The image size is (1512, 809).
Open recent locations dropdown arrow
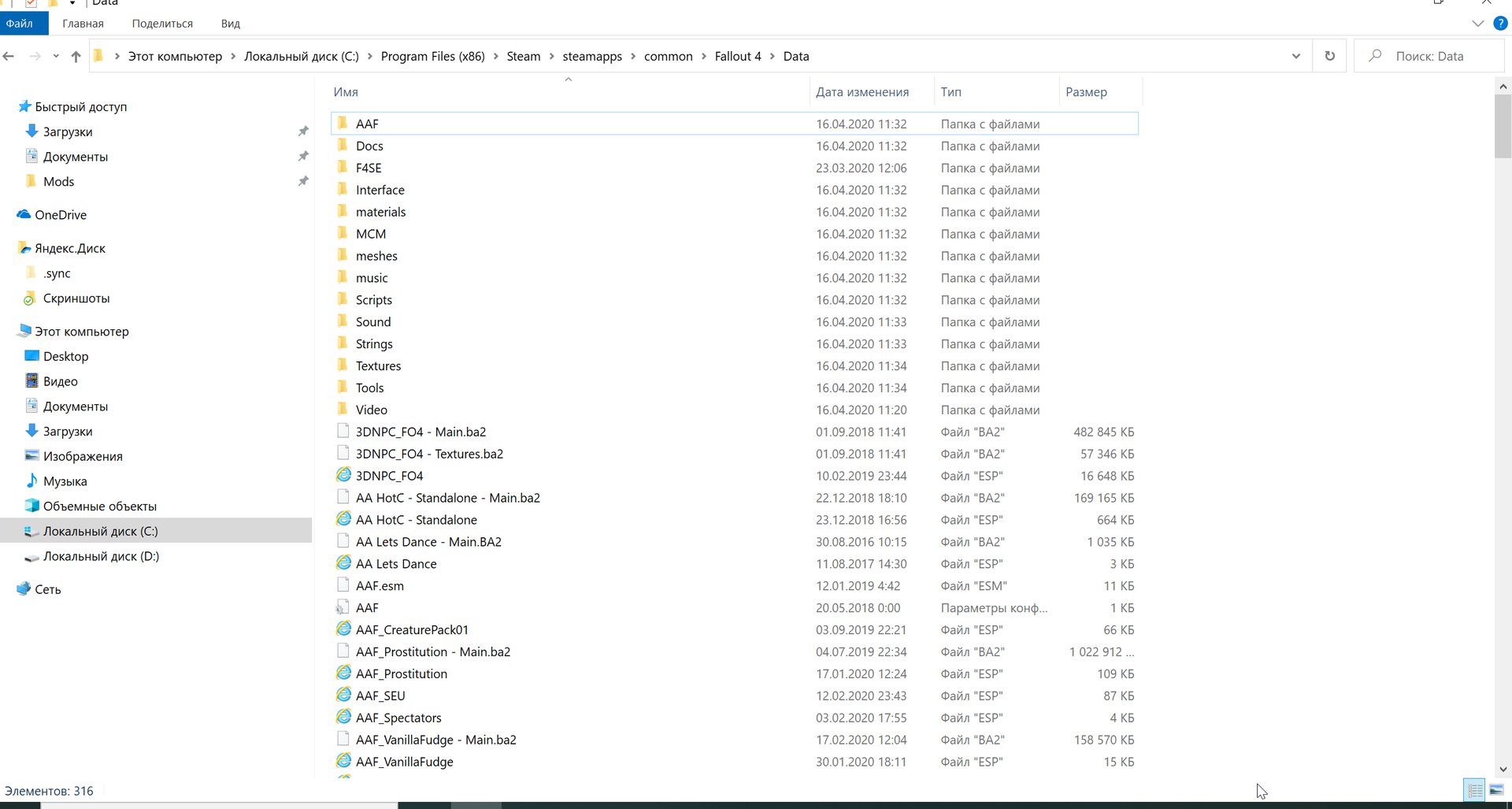[56, 56]
